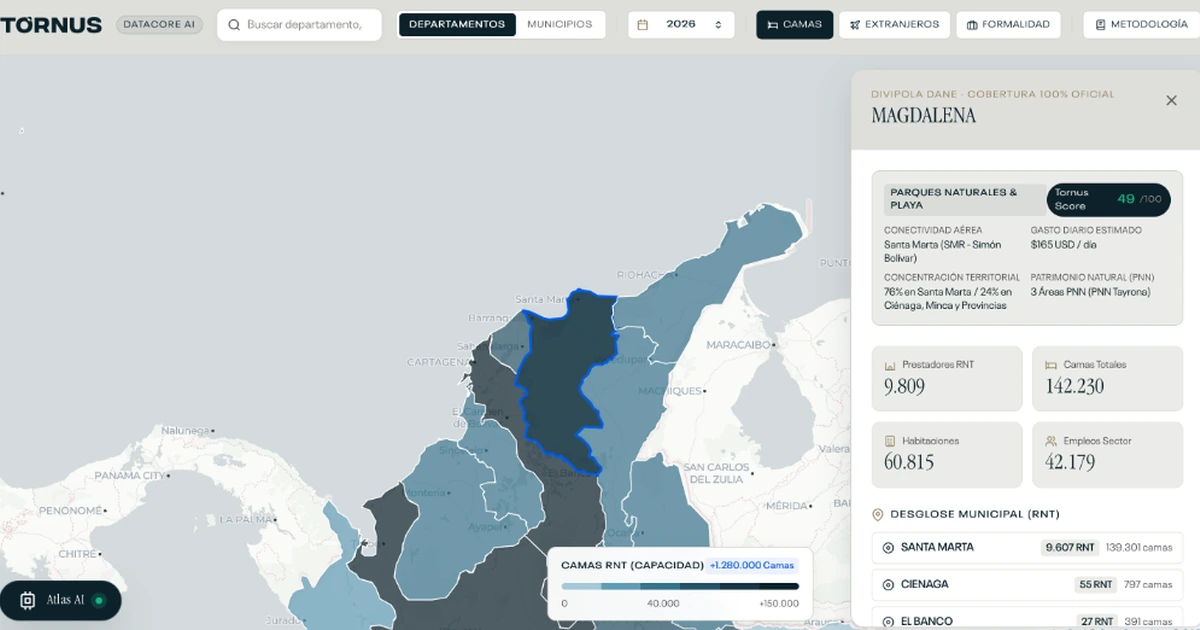
Task: Open the El Banco municipality row
Action: click(1027, 619)
